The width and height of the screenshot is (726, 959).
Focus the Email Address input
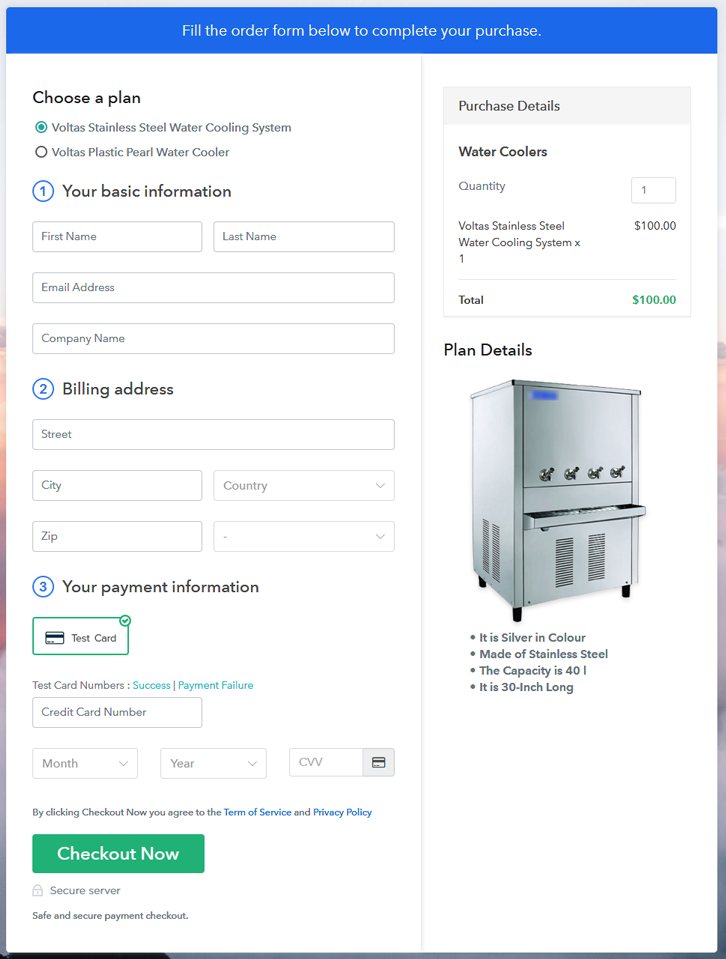[x=213, y=287]
